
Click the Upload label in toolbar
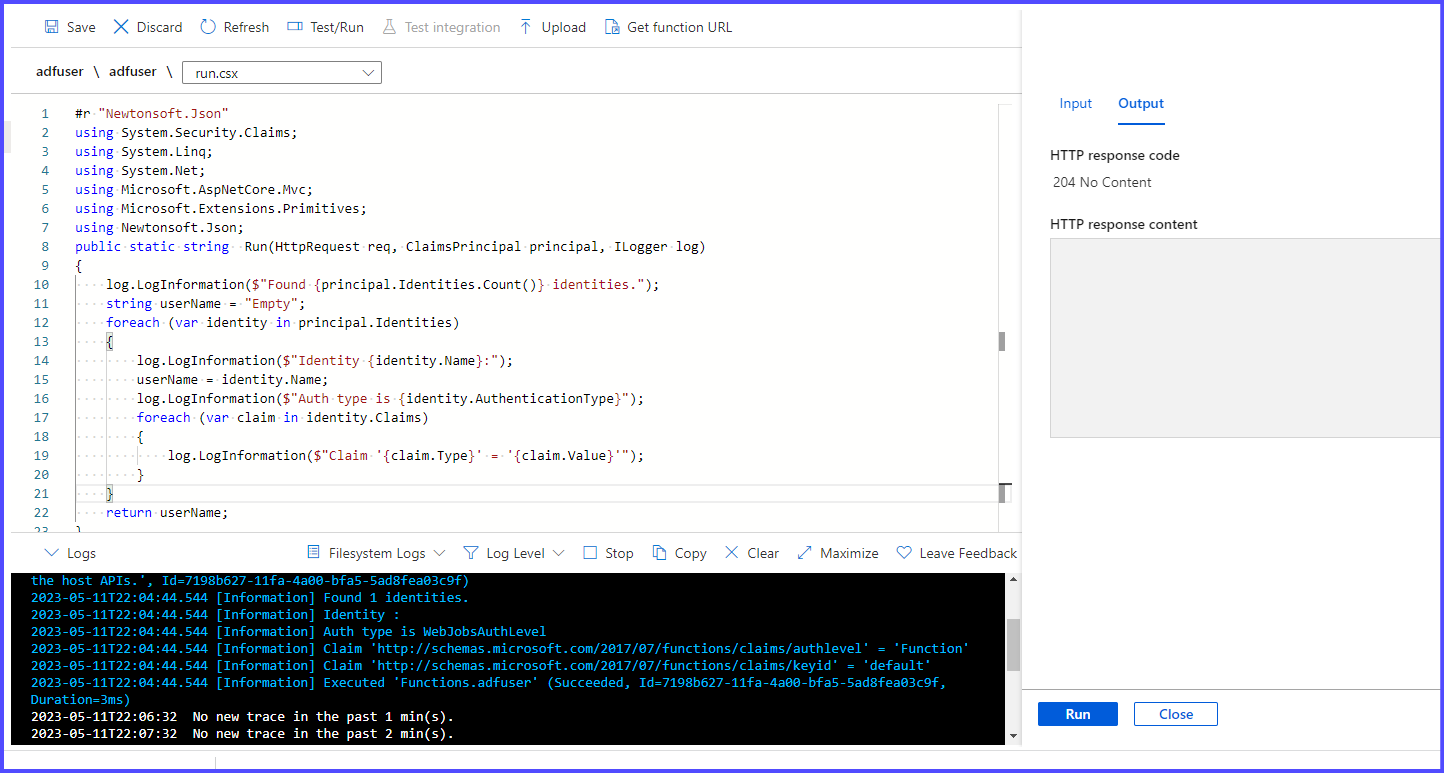coord(564,27)
